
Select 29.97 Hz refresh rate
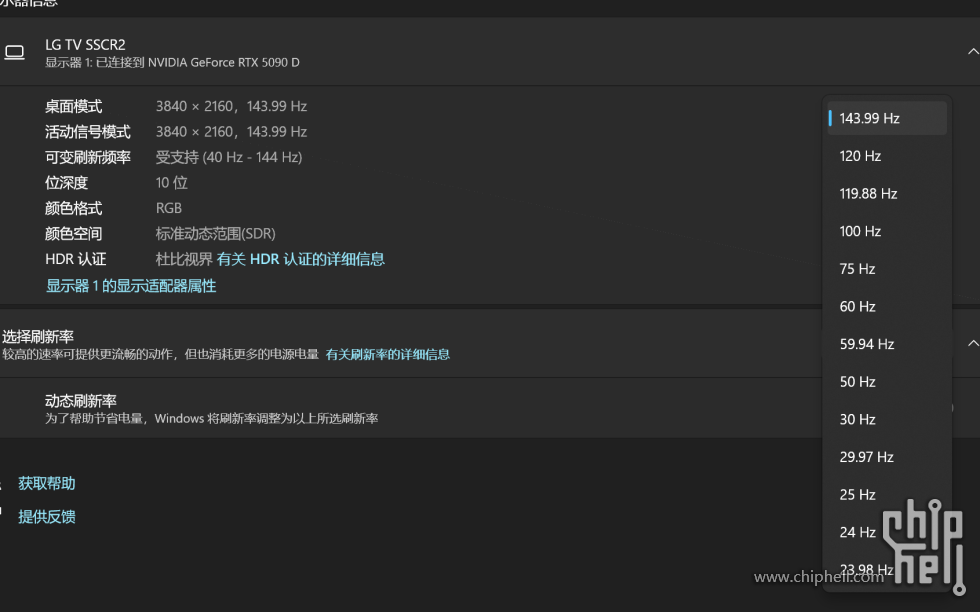pos(866,457)
